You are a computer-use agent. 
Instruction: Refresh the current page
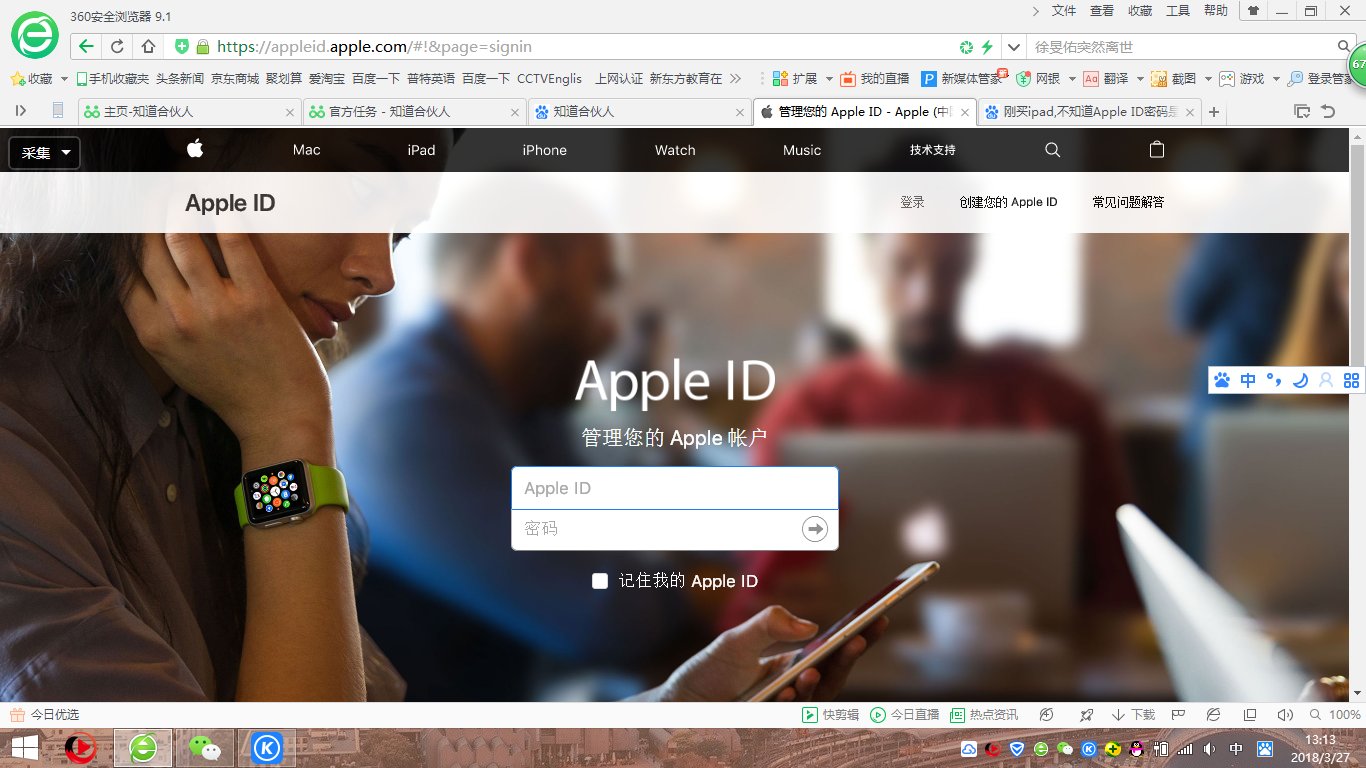pyautogui.click(x=117, y=46)
